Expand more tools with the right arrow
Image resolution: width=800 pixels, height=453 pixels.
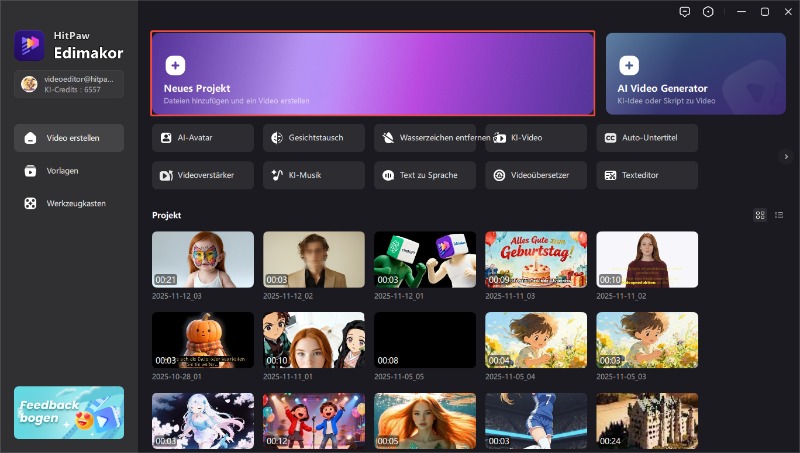coord(786,157)
